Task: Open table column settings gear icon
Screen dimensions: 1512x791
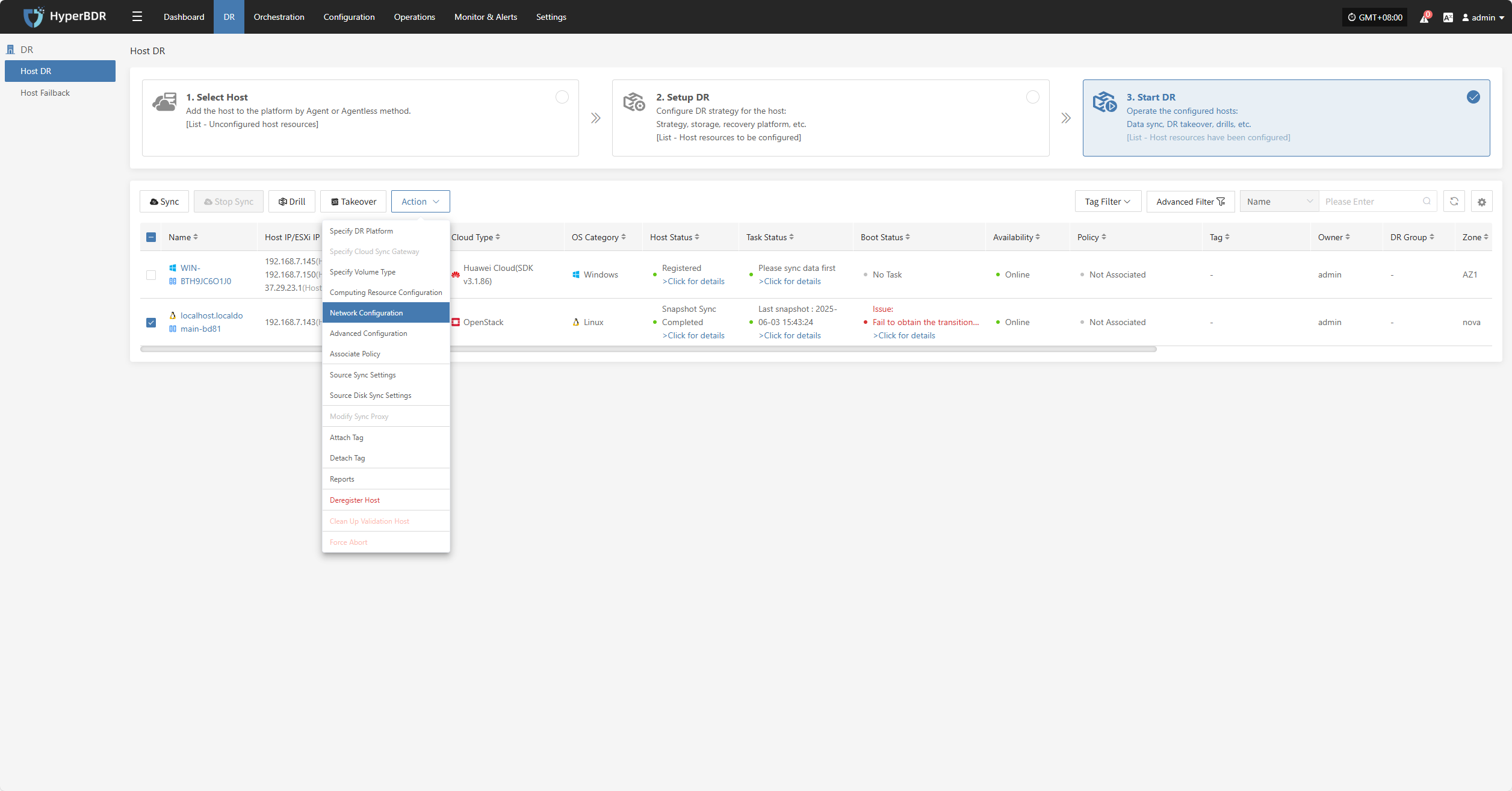Action: pos(1481,202)
